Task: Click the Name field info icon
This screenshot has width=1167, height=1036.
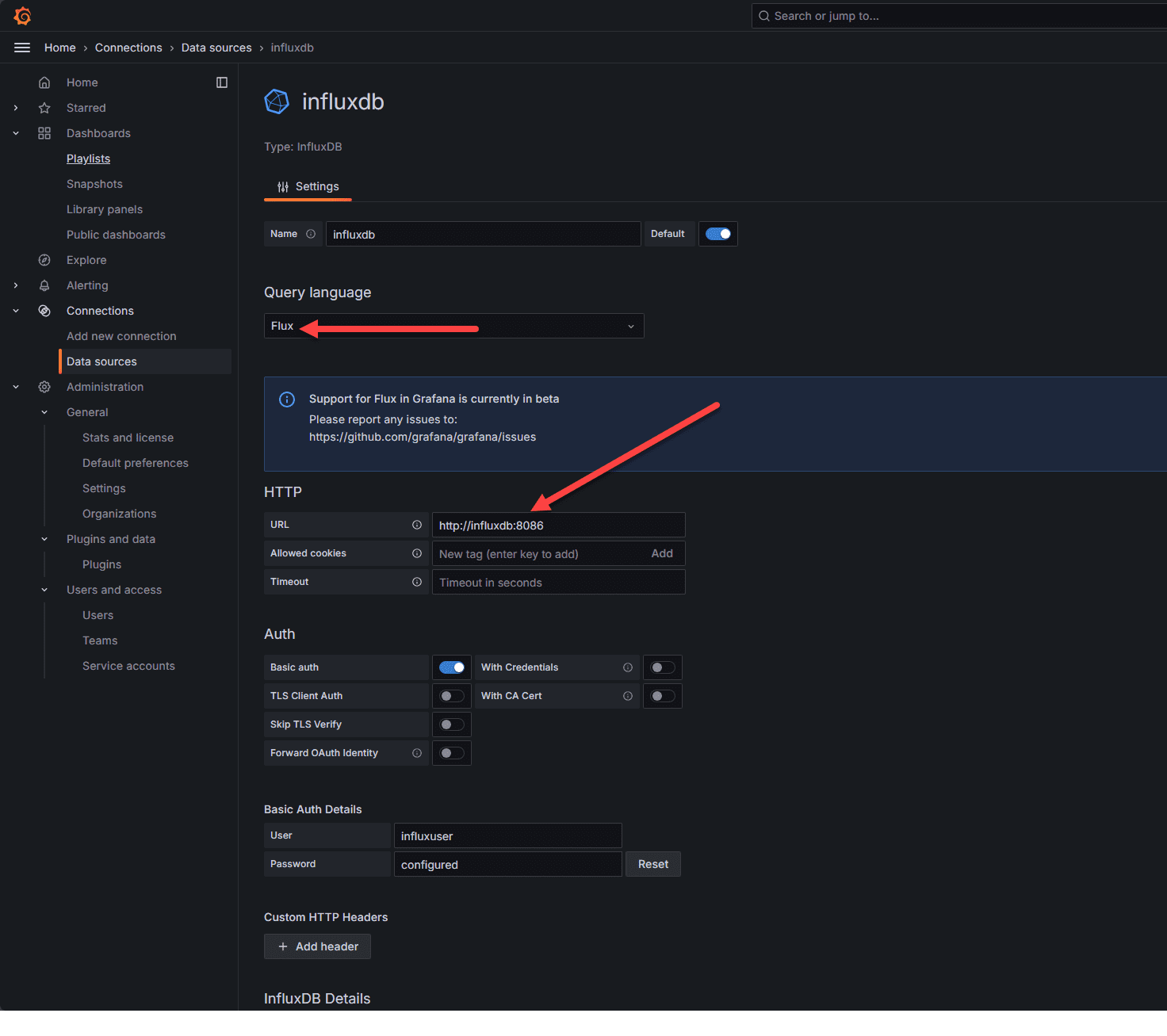Action: click(311, 234)
